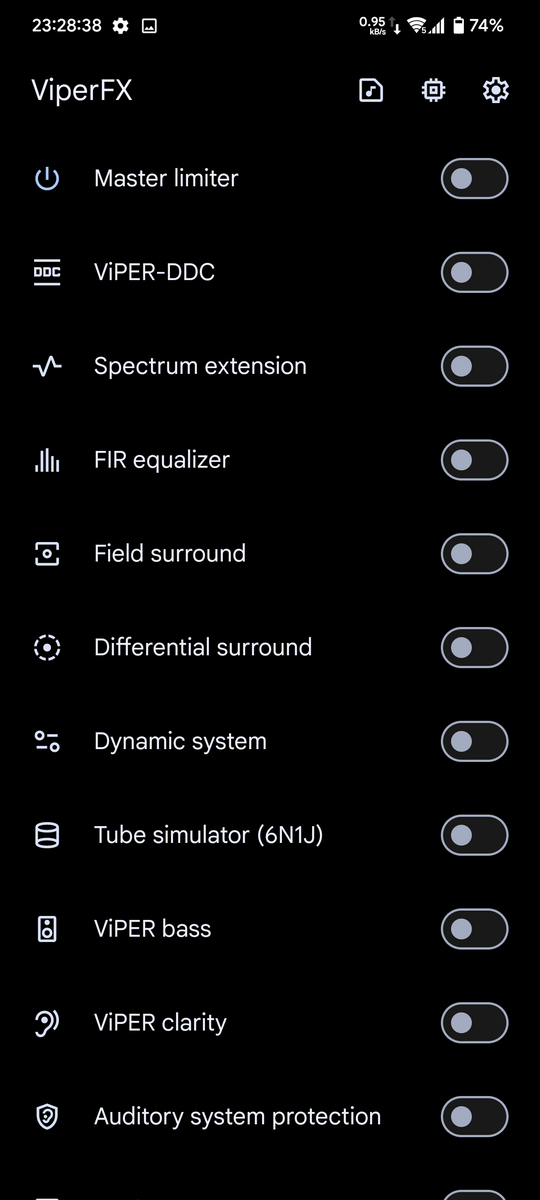Tap the Auditory system protection shield icon
This screenshot has width=540, height=1200.
pyautogui.click(x=47, y=1117)
